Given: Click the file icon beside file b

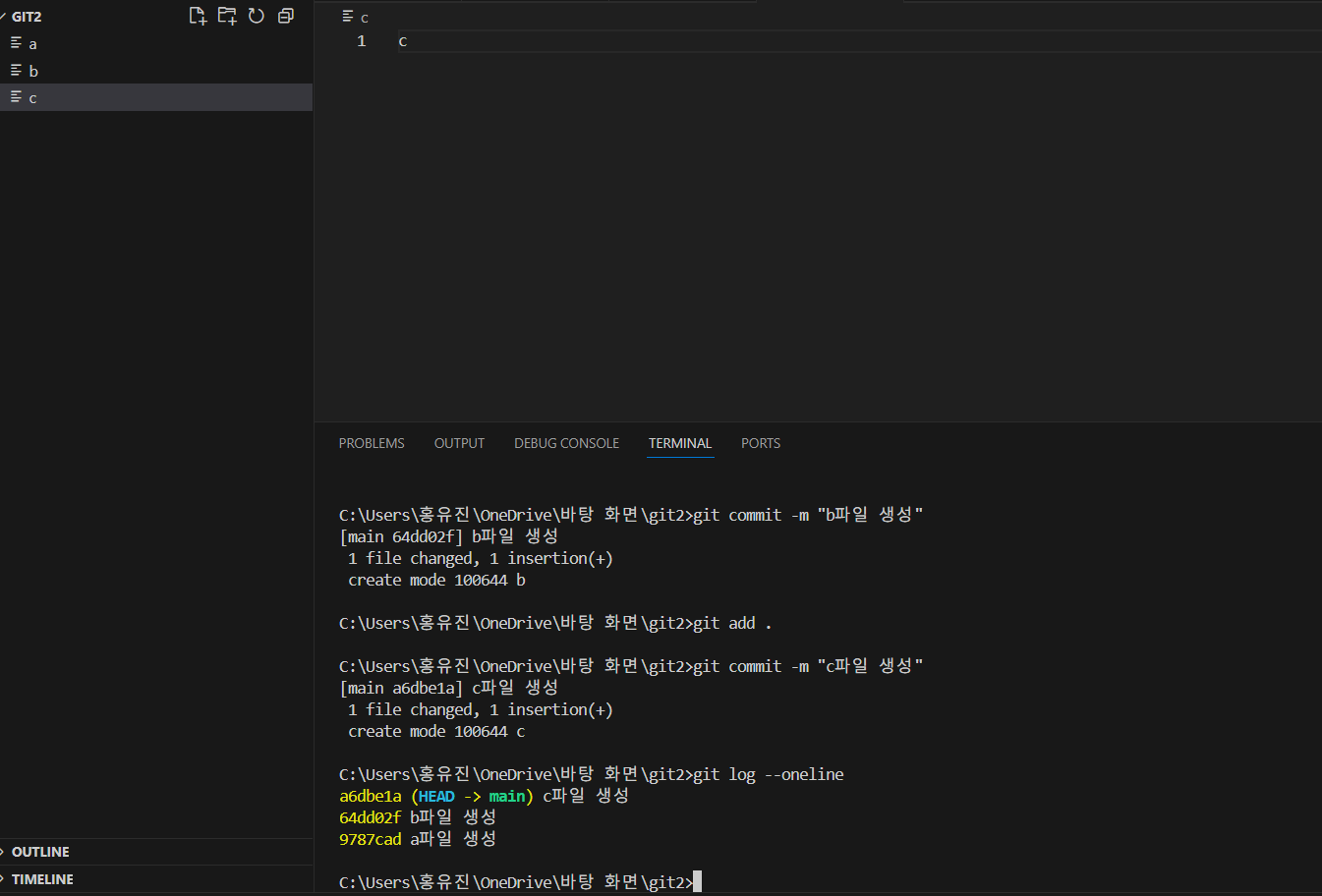Looking at the screenshot, I should (16, 71).
